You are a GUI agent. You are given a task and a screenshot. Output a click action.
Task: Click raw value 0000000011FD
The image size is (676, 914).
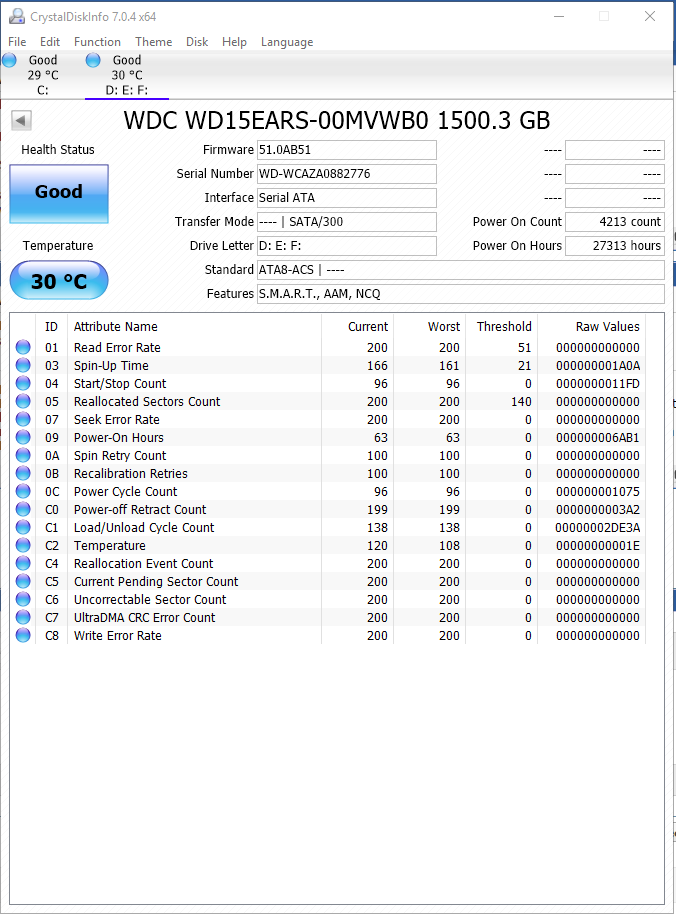tap(597, 384)
